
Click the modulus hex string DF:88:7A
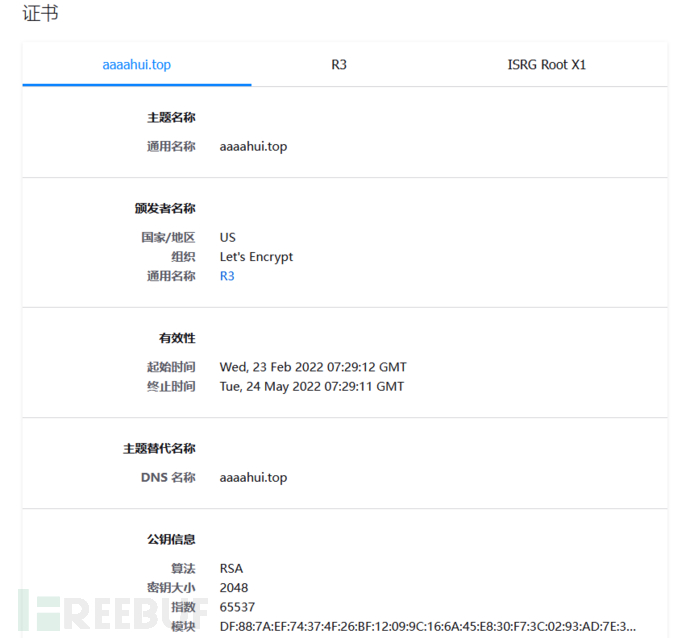click(x=428, y=626)
